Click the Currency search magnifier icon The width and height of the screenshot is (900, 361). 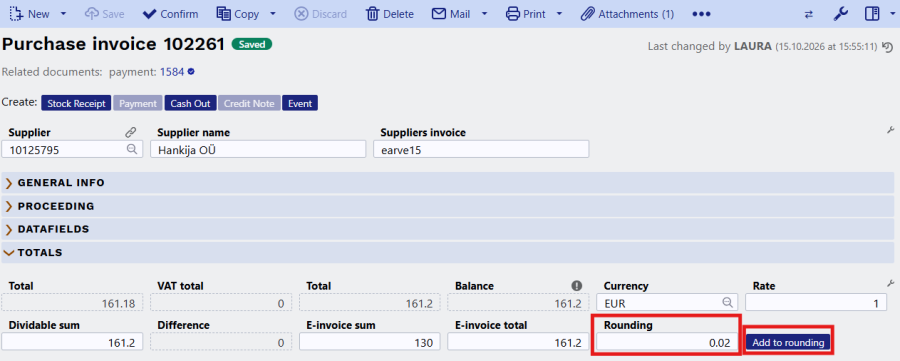(x=728, y=302)
